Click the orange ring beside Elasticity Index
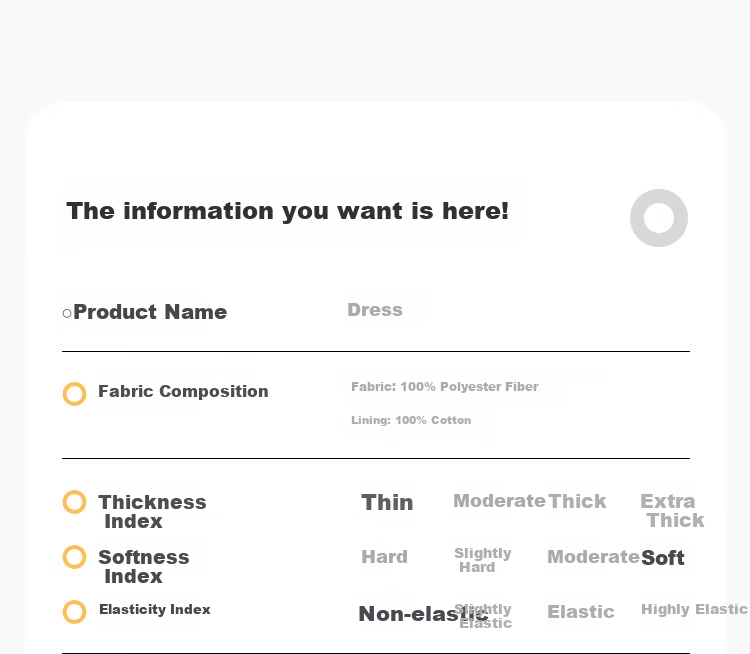This screenshot has height=654, width=750. 75,612
